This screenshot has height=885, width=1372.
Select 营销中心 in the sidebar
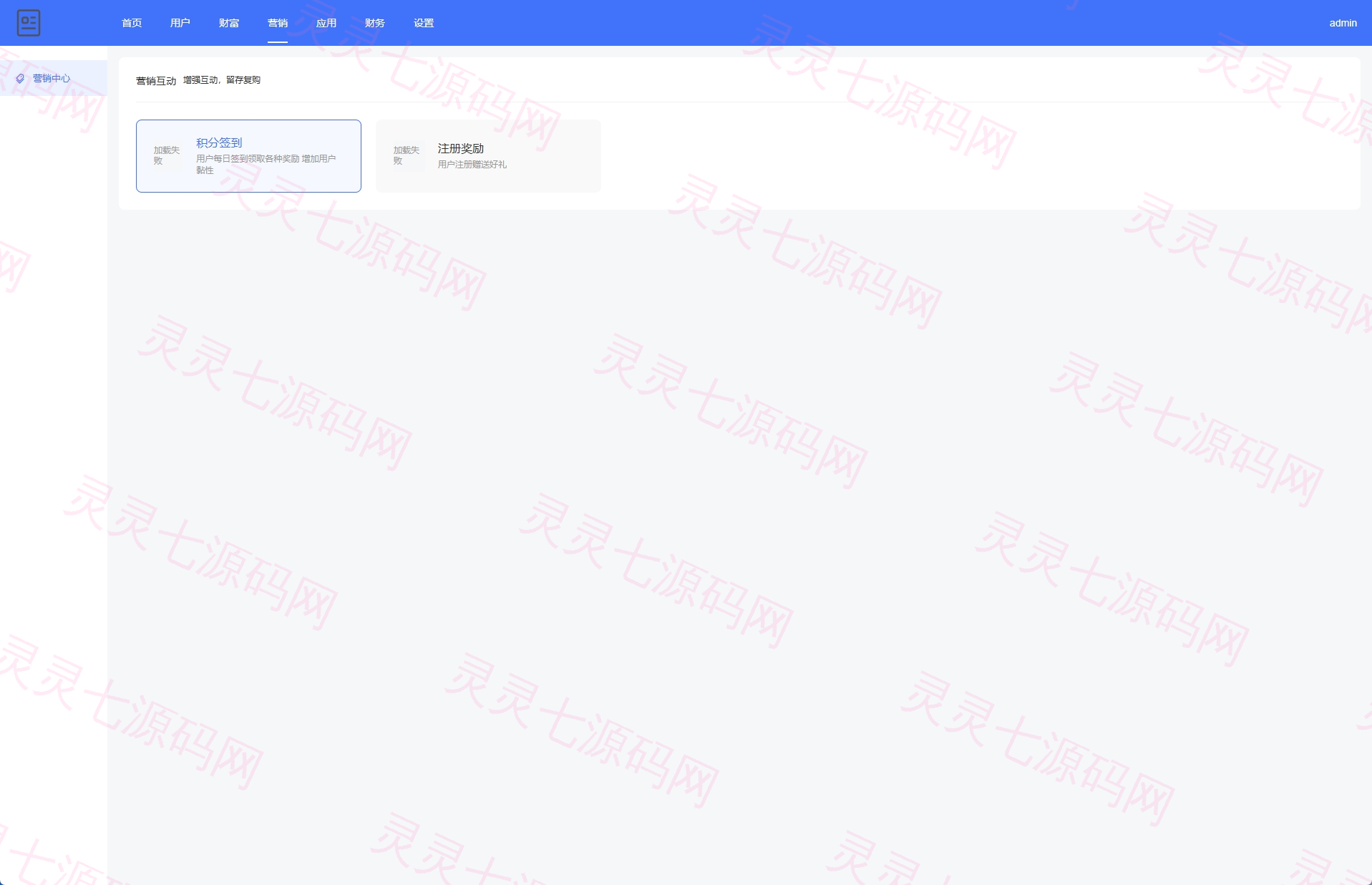tap(54, 78)
